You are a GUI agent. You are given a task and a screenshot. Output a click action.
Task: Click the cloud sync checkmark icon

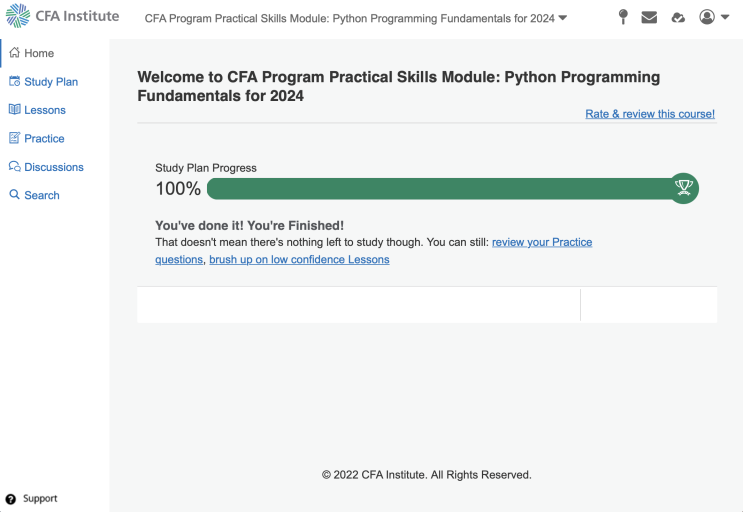(x=678, y=17)
